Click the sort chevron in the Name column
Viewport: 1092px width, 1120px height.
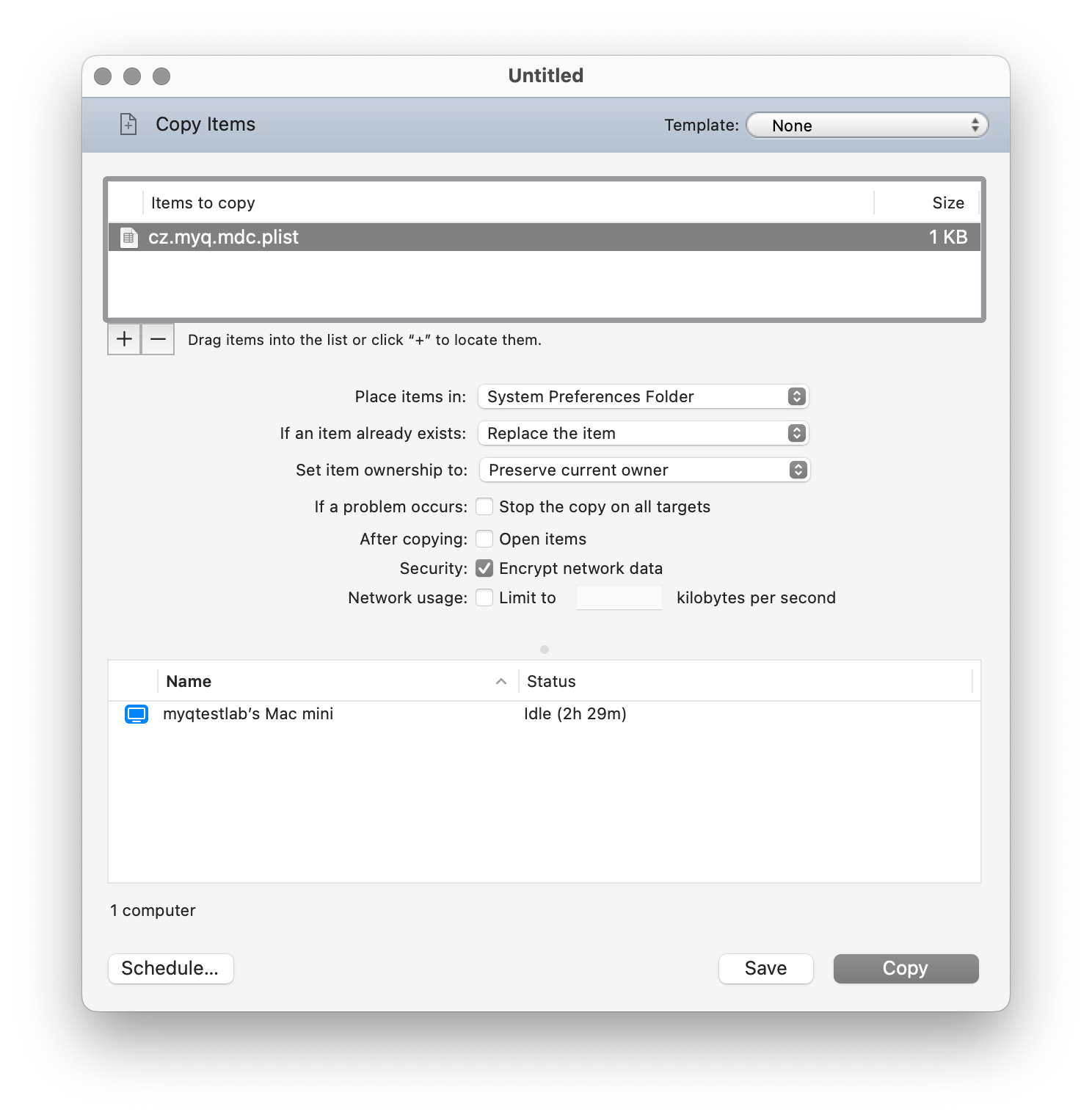point(501,681)
